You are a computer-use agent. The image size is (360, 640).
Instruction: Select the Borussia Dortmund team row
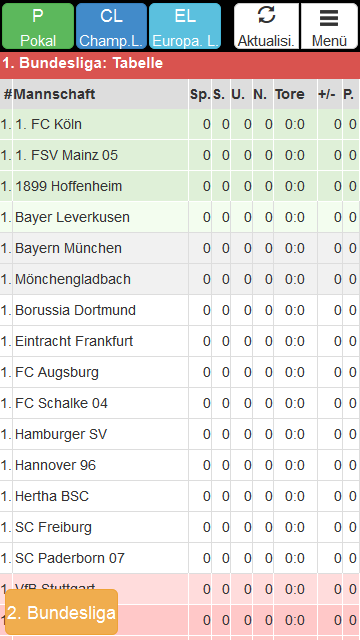point(180,310)
